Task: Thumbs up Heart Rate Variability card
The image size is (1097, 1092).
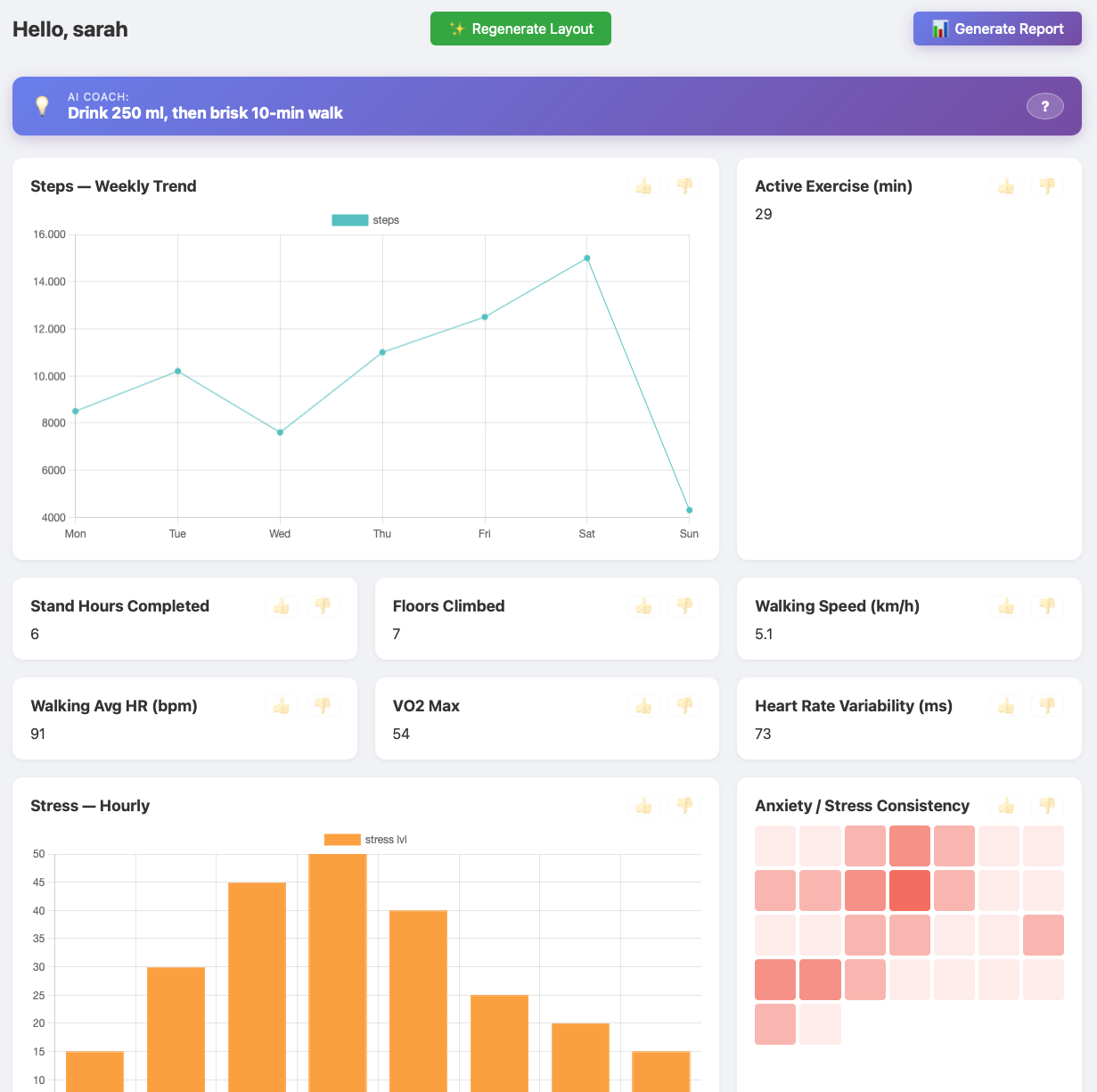Action: tap(1006, 706)
